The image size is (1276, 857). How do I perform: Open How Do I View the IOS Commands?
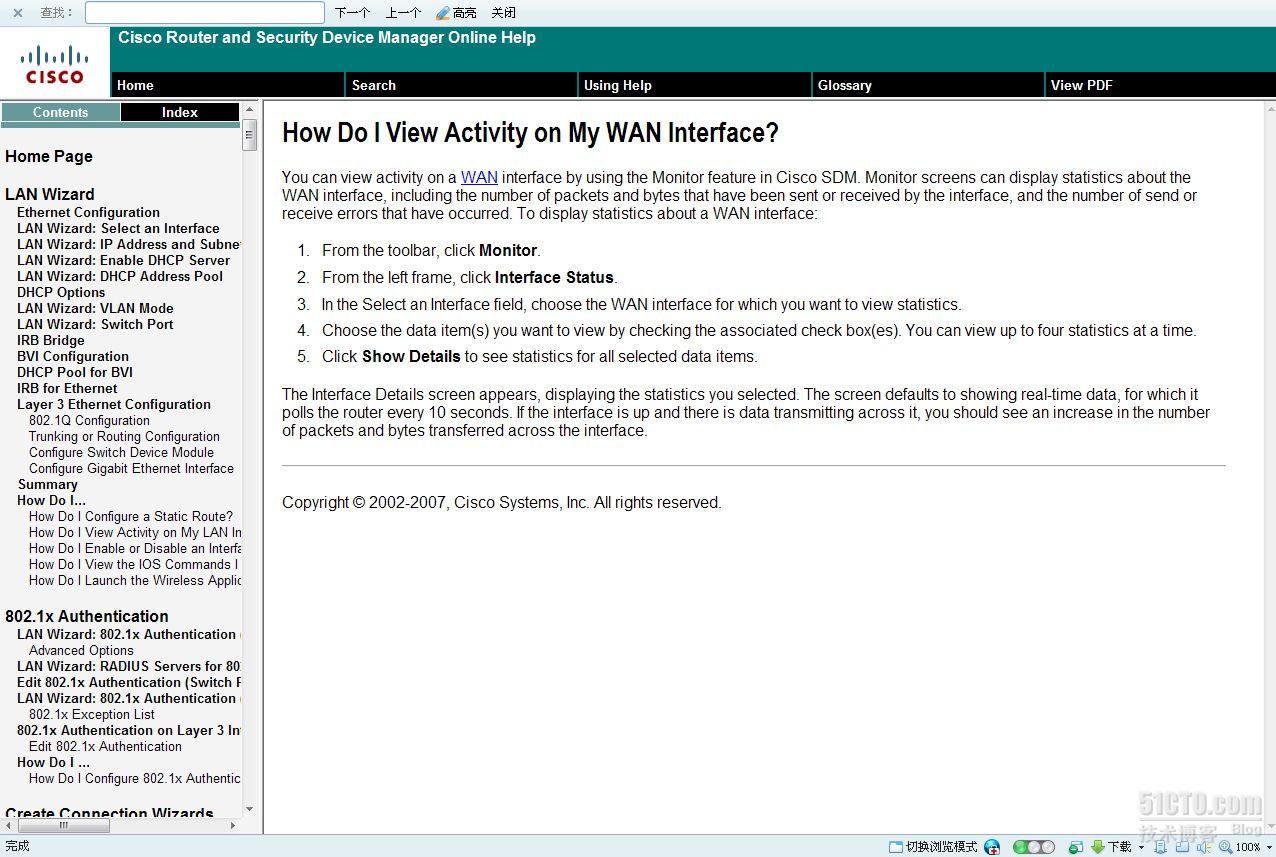(x=134, y=564)
